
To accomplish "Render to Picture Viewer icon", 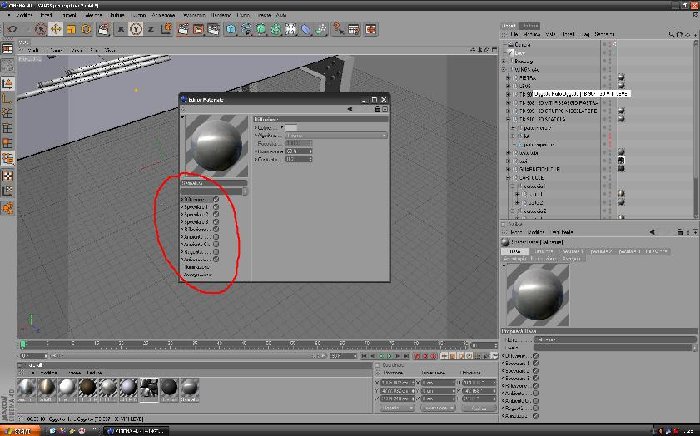I will [x=198, y=29].
